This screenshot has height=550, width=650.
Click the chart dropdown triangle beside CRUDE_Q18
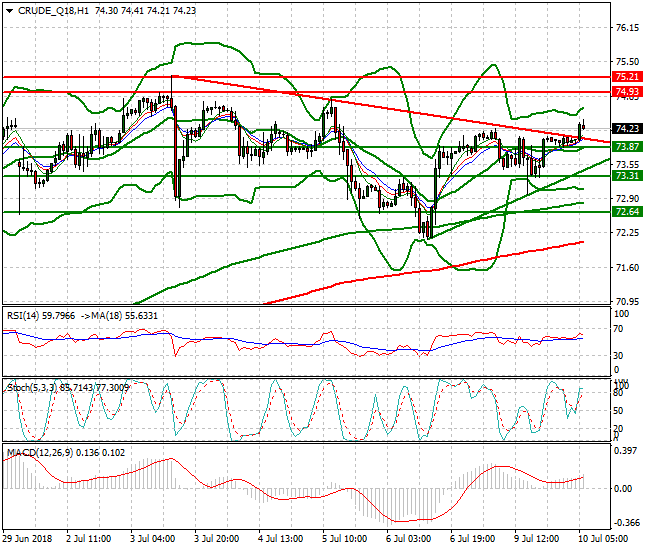(x=10, y=11)
